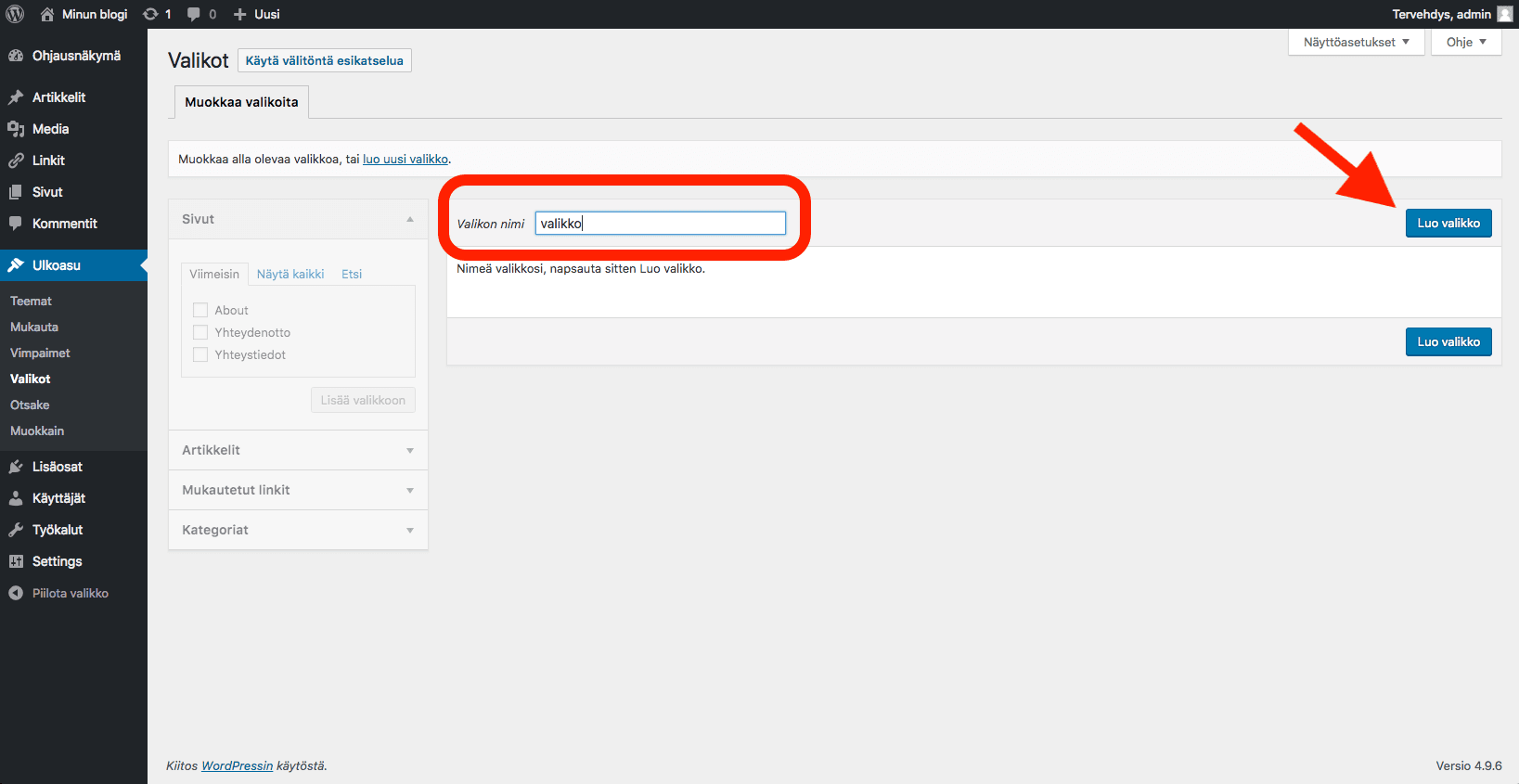Expand the Mukautetut linkit section

[298, 490]
